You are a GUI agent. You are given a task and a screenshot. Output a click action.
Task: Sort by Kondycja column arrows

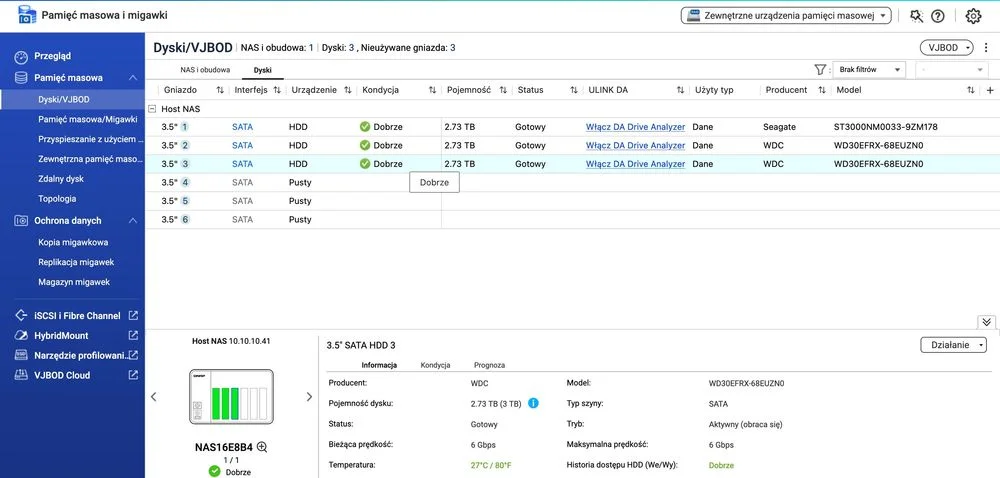coord(432,91)
